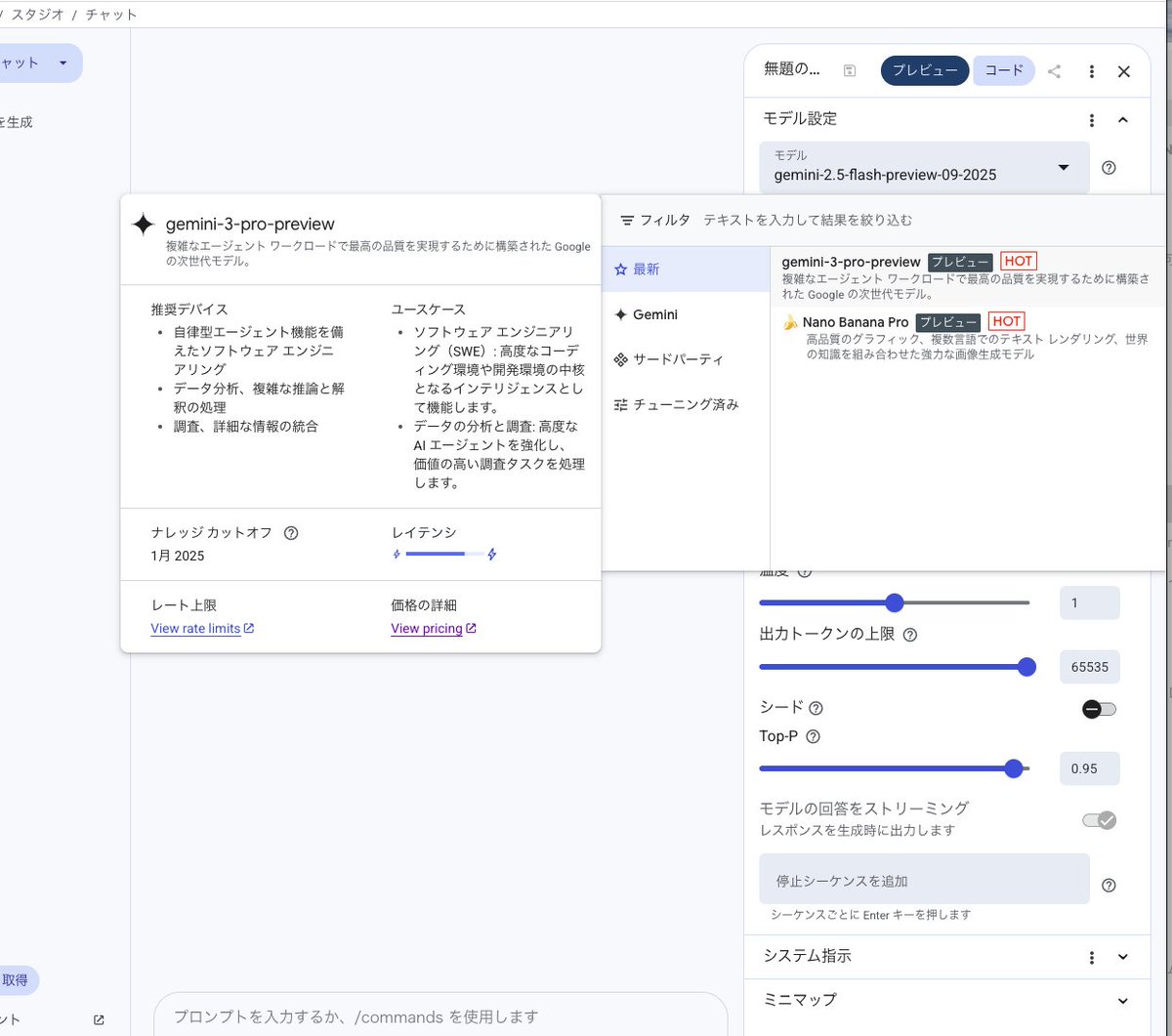Click the banana icon of Nano Banana Pro
The height and width of the screenshot is (1036, 1172).
(x=790, y=322)
